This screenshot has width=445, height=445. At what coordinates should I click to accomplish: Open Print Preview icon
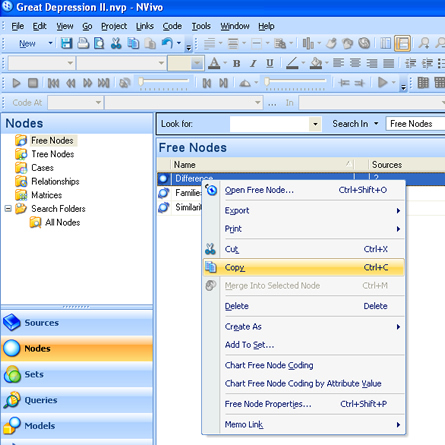pyautogui.click(x=99, y=44)
